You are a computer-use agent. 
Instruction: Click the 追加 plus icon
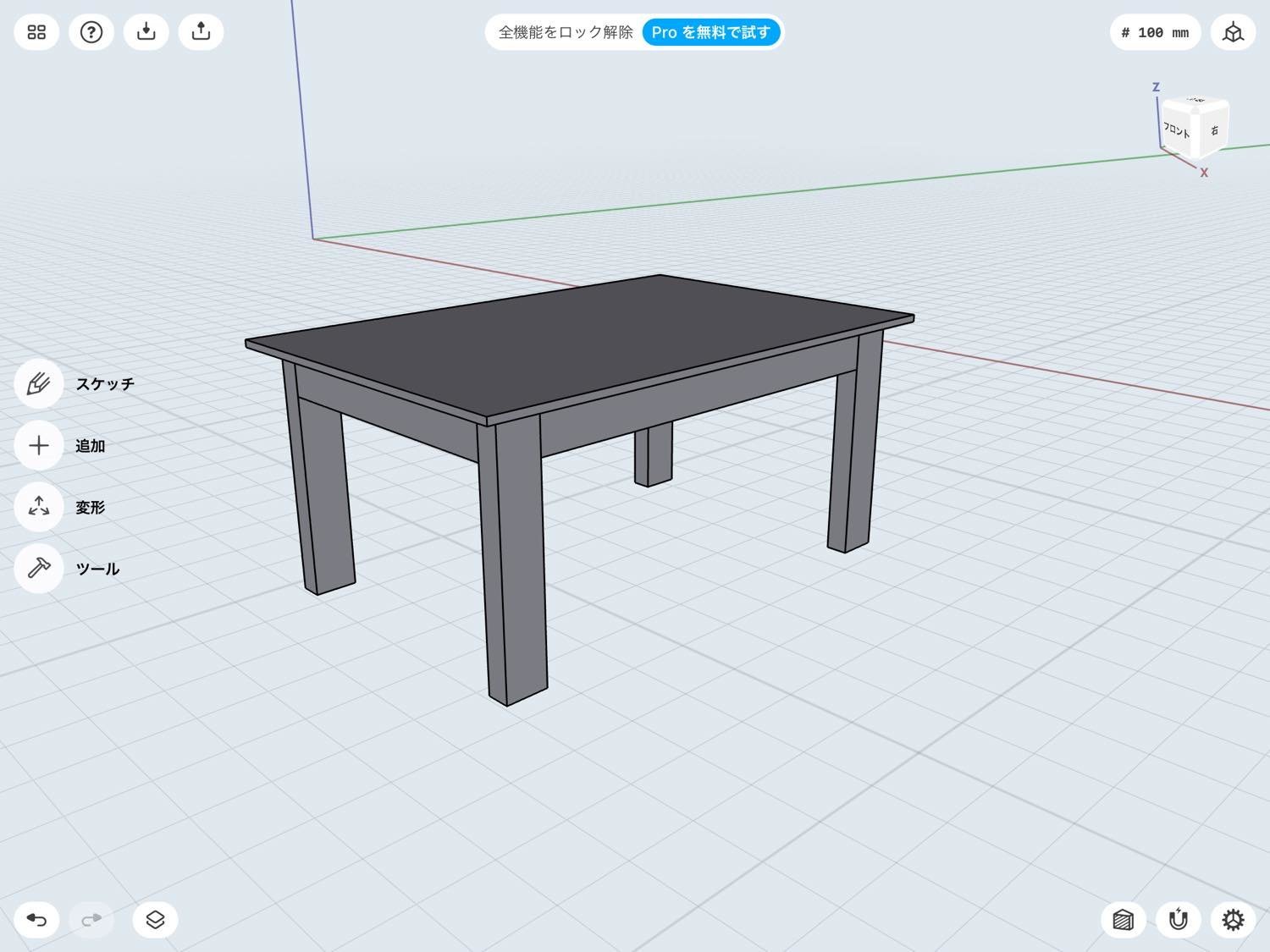(39, 445)
